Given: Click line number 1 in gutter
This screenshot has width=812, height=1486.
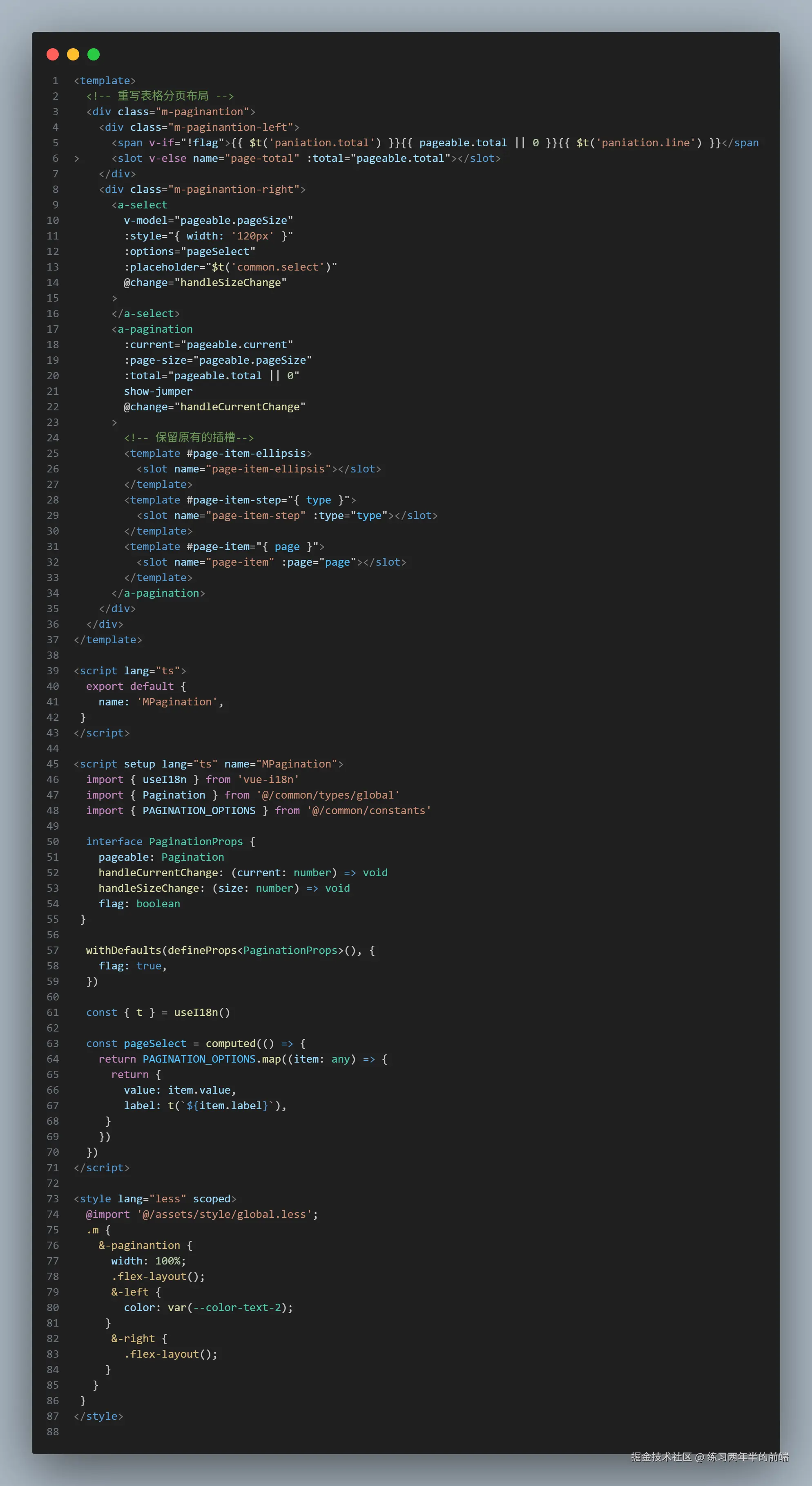Looking at the screenshot, I should tap(56, 81).
